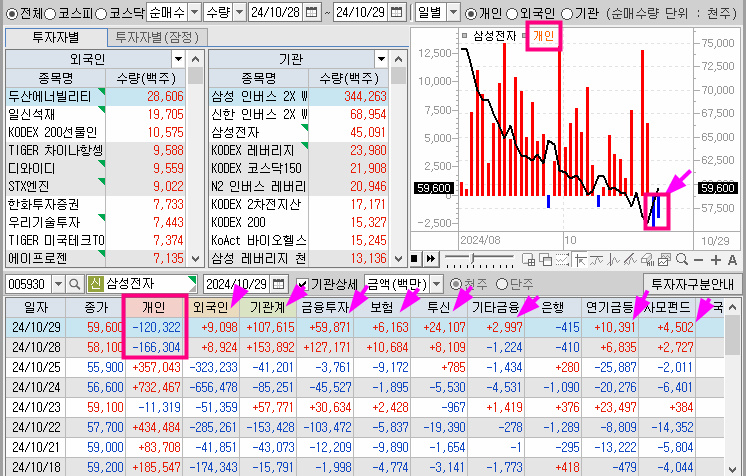The width and height of the screenshot is (746, 476).
Task: Select the 일신석재 row
Action: pos(96,114)
